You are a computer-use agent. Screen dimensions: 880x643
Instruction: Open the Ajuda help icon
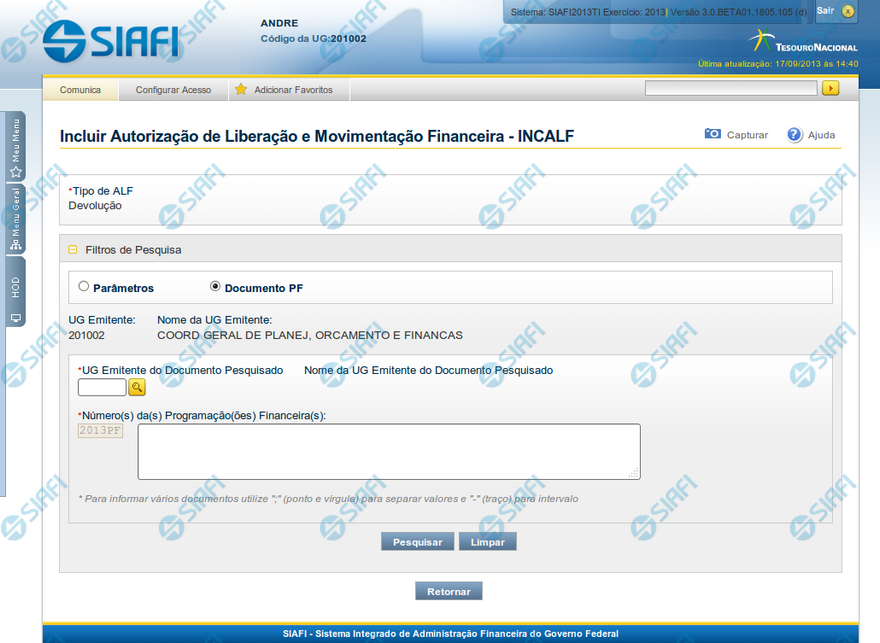click(795, 134)
